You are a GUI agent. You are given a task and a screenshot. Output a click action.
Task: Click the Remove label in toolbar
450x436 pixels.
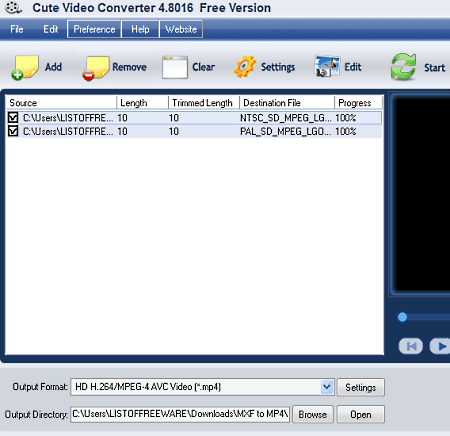click(x=129, y=67)
